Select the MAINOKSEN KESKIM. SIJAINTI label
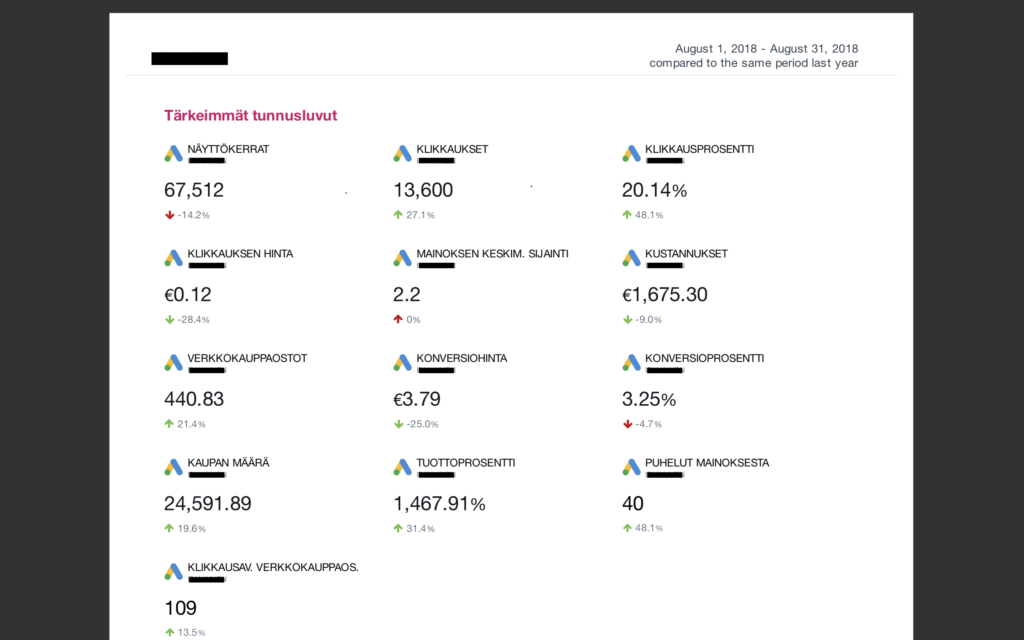 click(492, 253)
